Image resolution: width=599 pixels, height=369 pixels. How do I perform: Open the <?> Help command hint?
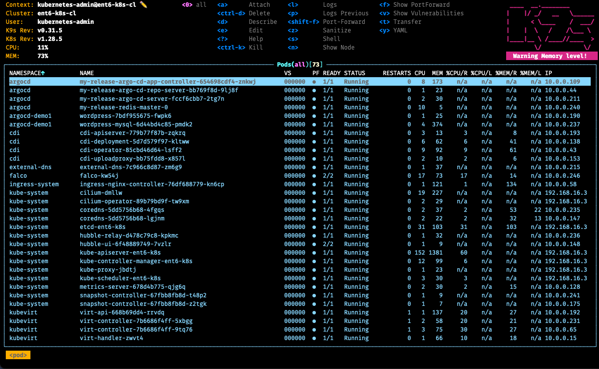[x=240, y=39]
